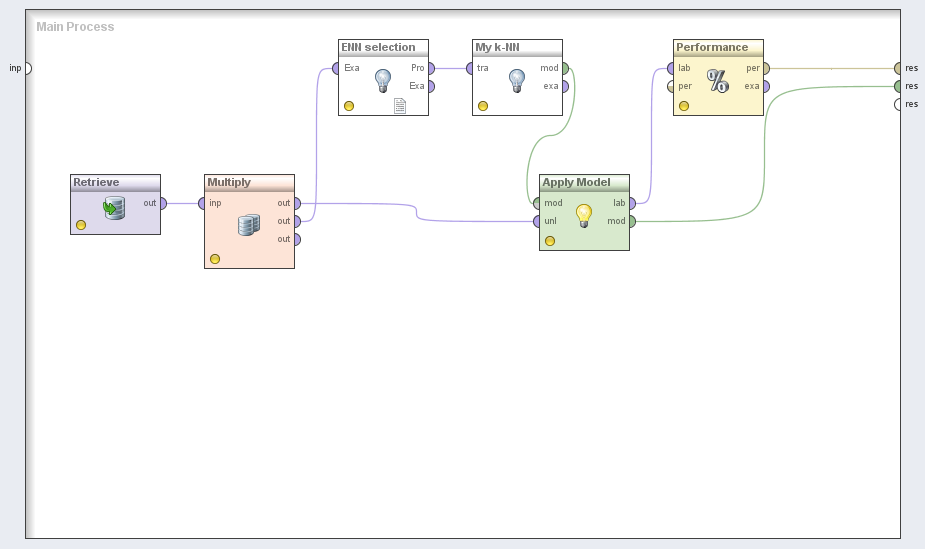Click the Retrieve operator out port
This screenshot has height=549, width=925.
(162, 203)
